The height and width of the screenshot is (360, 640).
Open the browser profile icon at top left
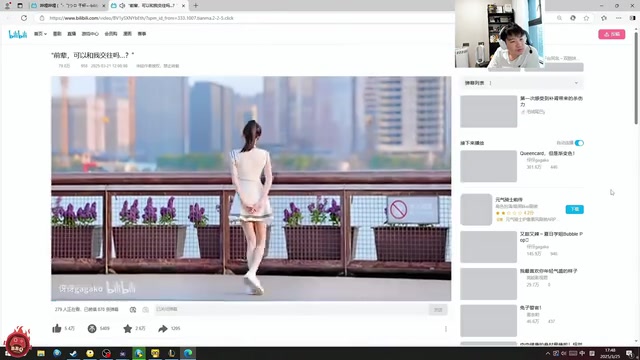coord(7,6)
